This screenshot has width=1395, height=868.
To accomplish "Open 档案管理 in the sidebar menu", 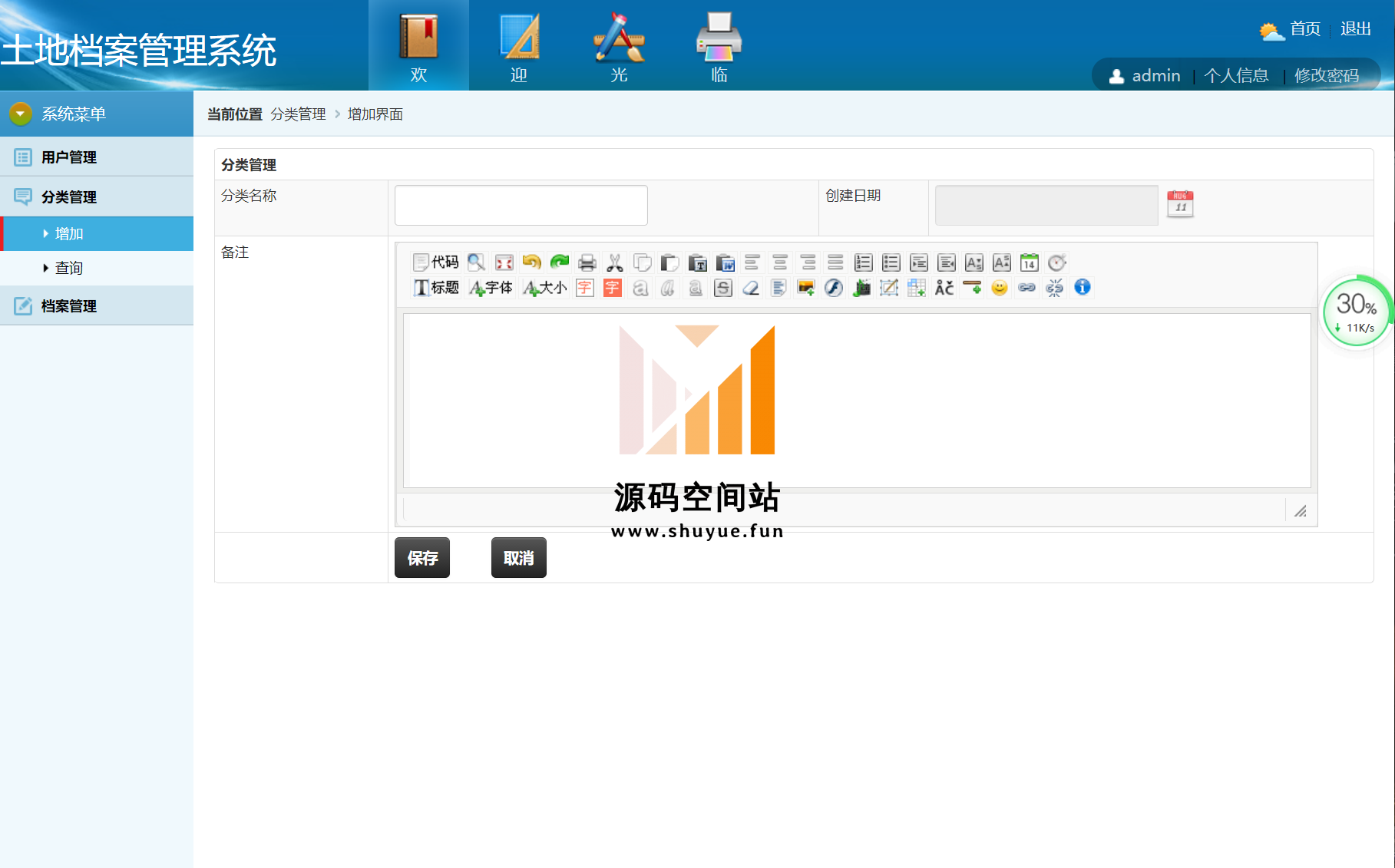I will click(x=69, y=306).
